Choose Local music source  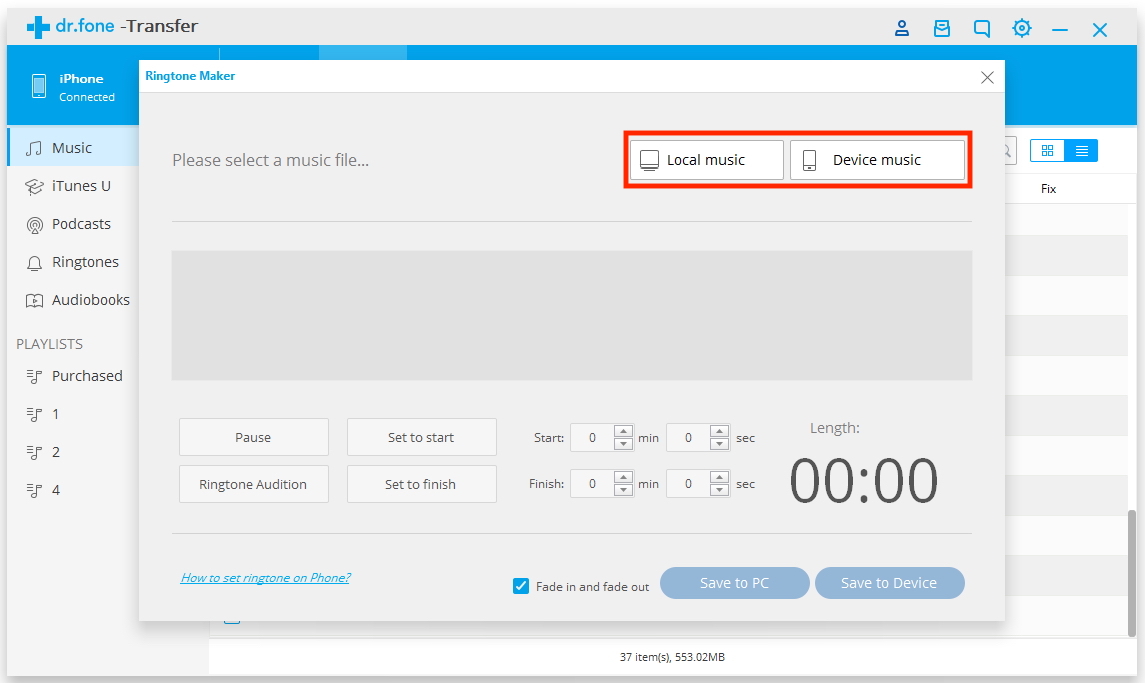[x=706, y=160]
